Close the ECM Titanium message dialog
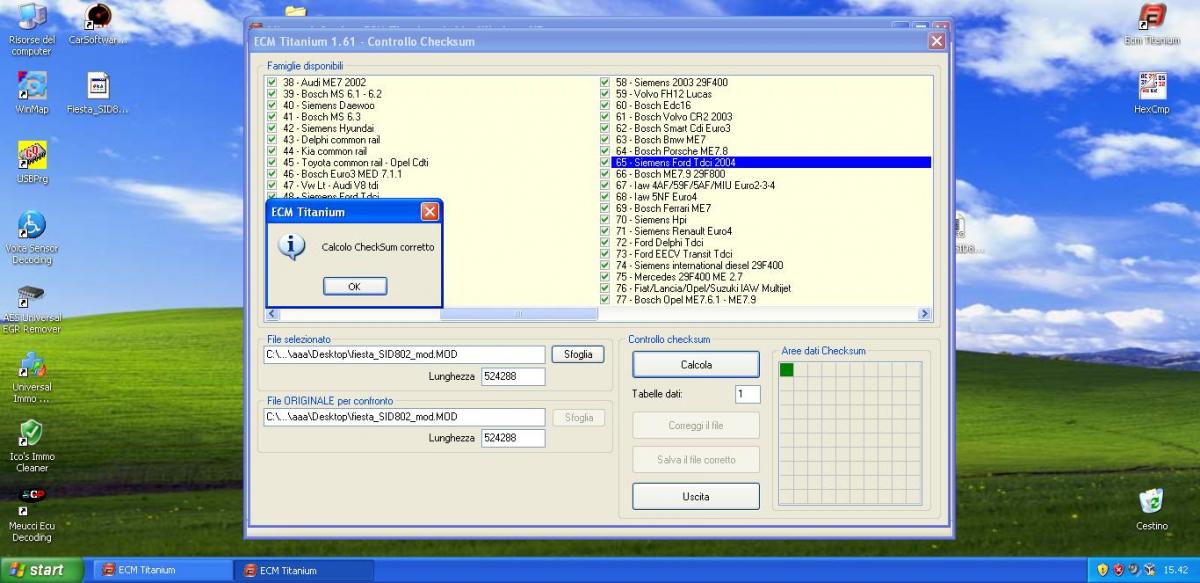The image size is (1200, 583). (x=429, y=212)
